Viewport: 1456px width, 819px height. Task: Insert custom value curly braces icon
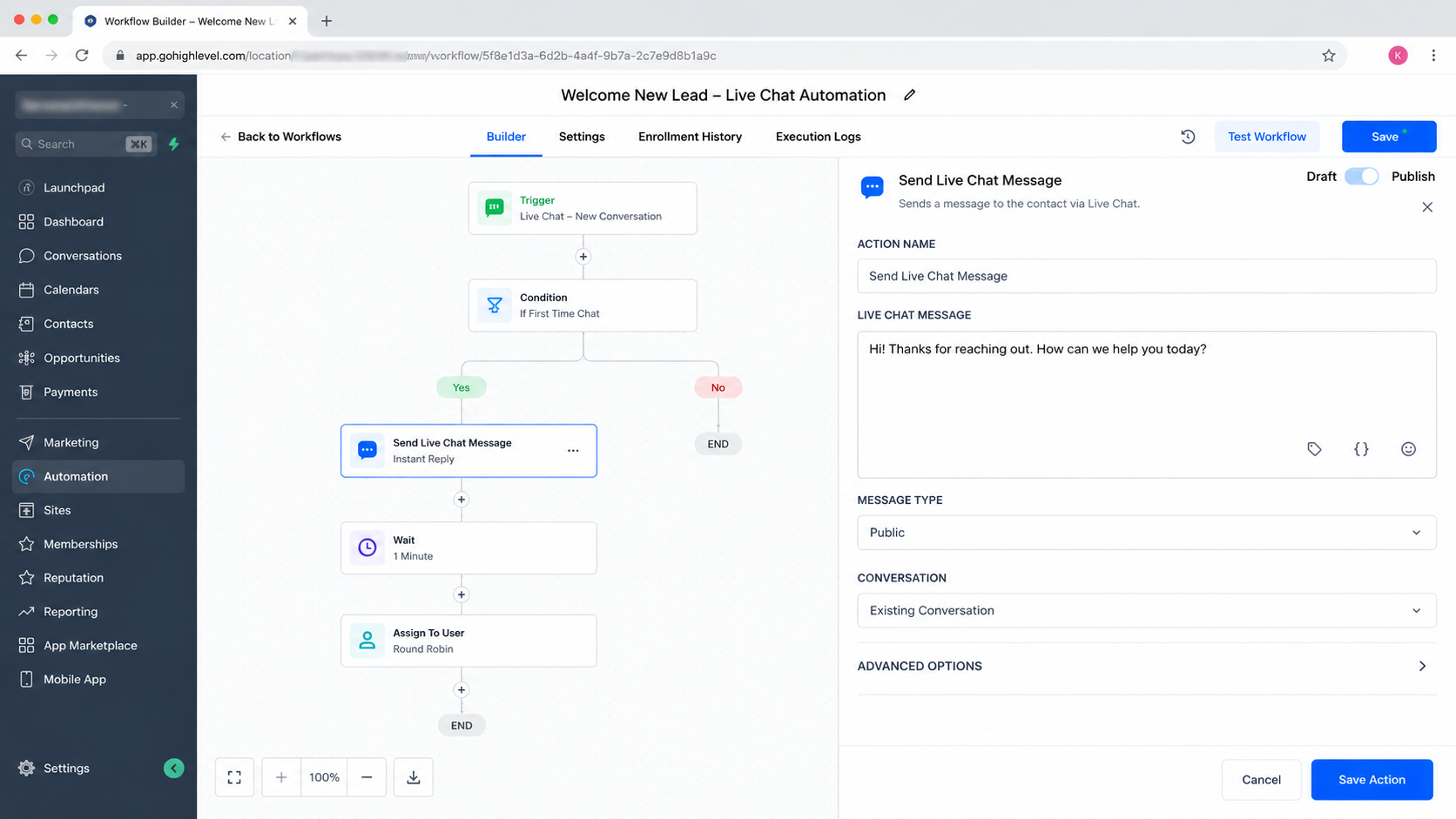(x=1361, y=449)
